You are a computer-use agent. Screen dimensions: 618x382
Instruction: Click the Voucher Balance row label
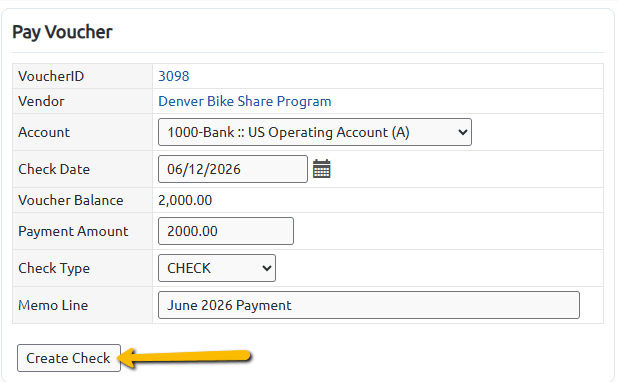[71, 200]
